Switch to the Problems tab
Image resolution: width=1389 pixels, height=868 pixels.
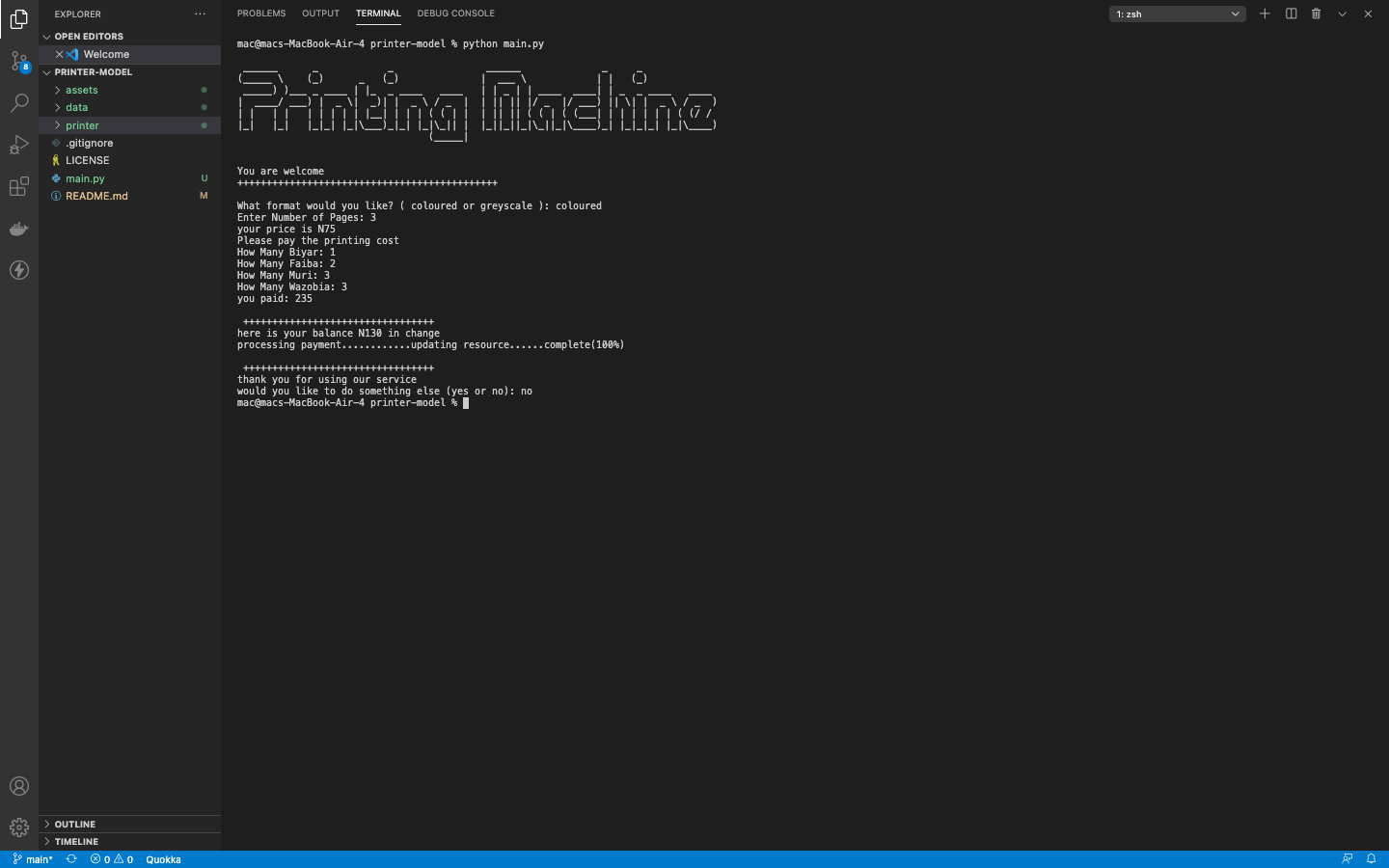pyautogui.click(x=261, y=14)
